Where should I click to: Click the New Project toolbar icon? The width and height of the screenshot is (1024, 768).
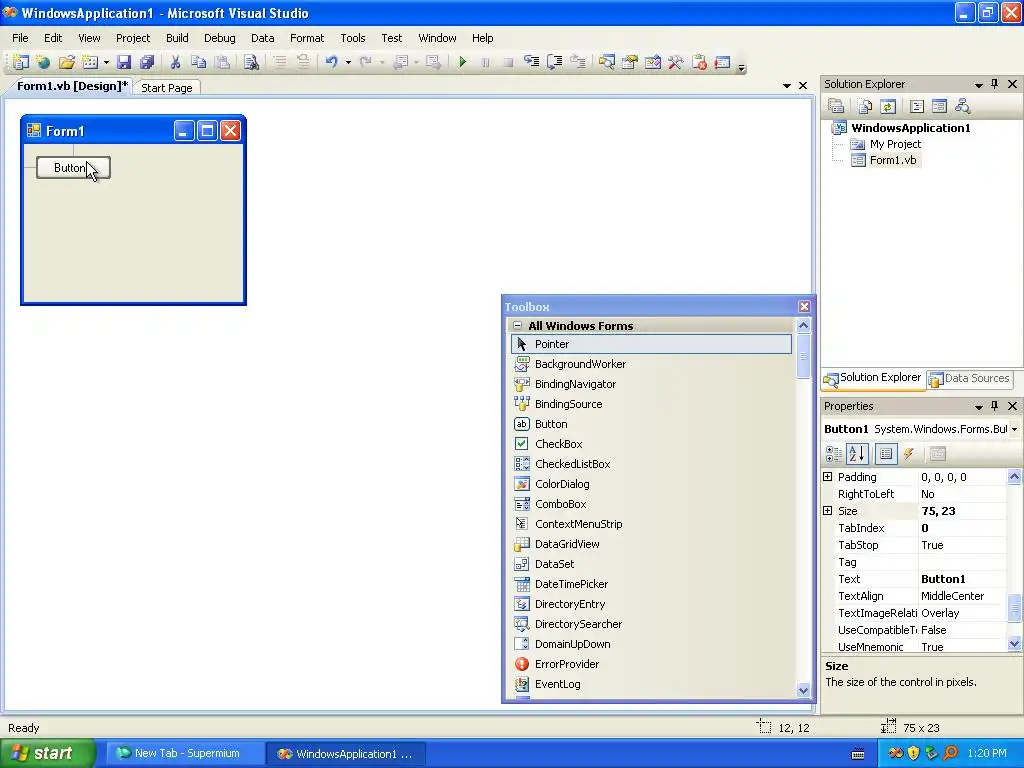coord(20,62)
